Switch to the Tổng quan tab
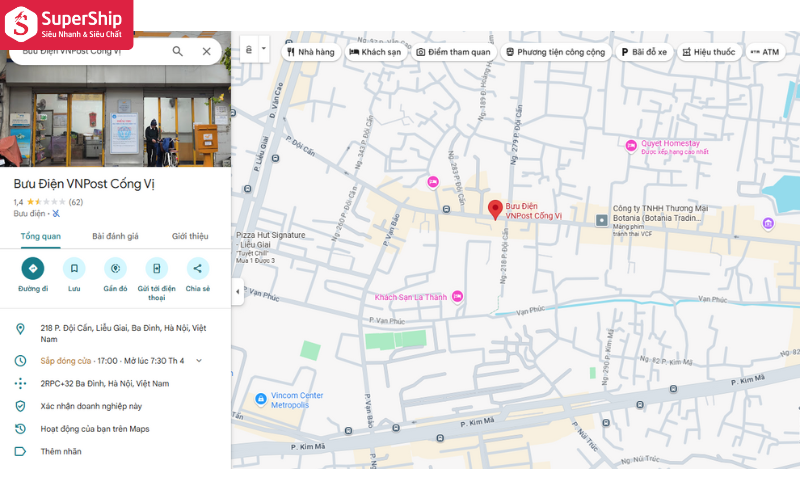The image size is (800, 500). [40, 236]
